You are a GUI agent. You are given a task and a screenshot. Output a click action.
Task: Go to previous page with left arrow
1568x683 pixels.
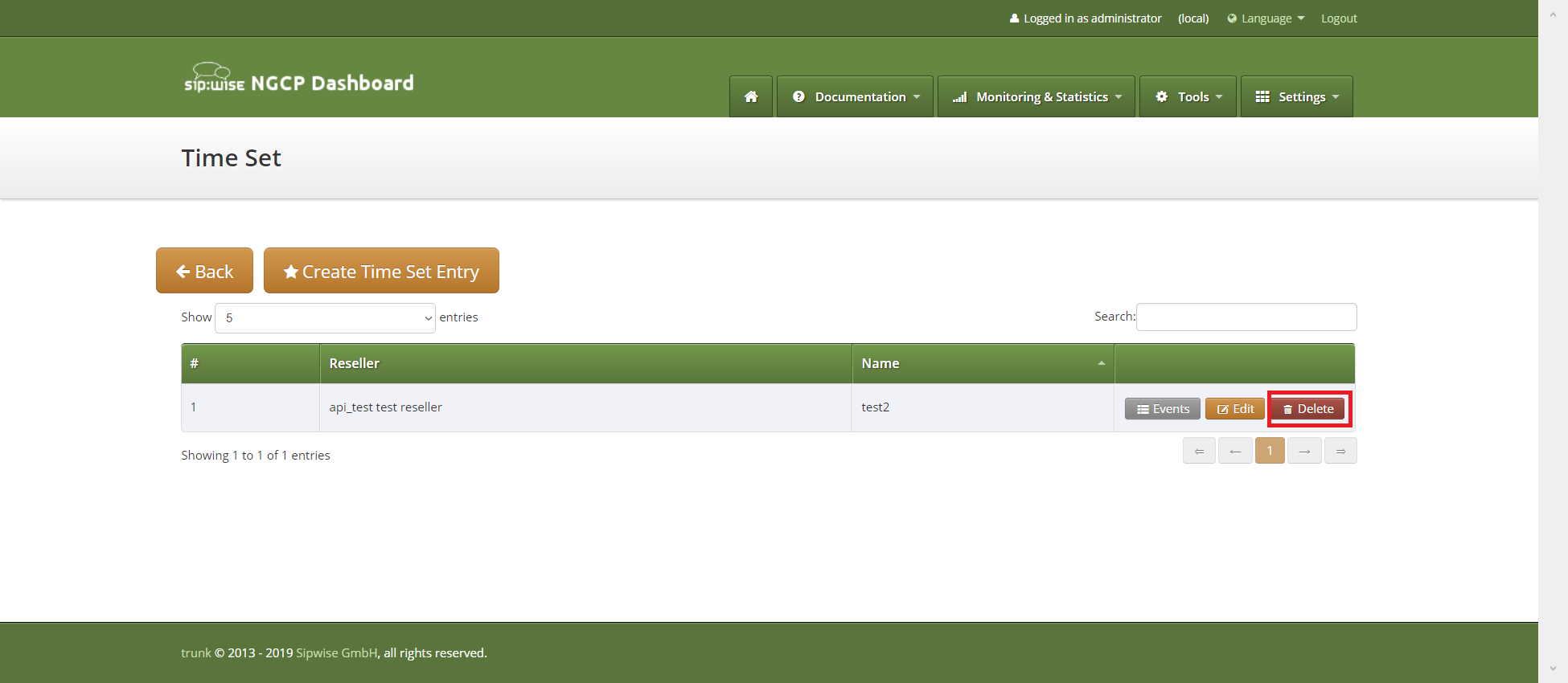pos(1234,451)
